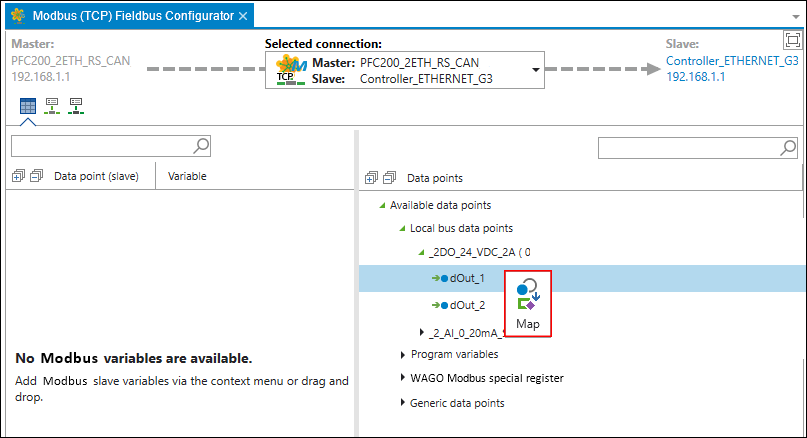Viewport: 807px width, 438px height.
Task: Click the Local bus data points label
Action: point(461,228)
